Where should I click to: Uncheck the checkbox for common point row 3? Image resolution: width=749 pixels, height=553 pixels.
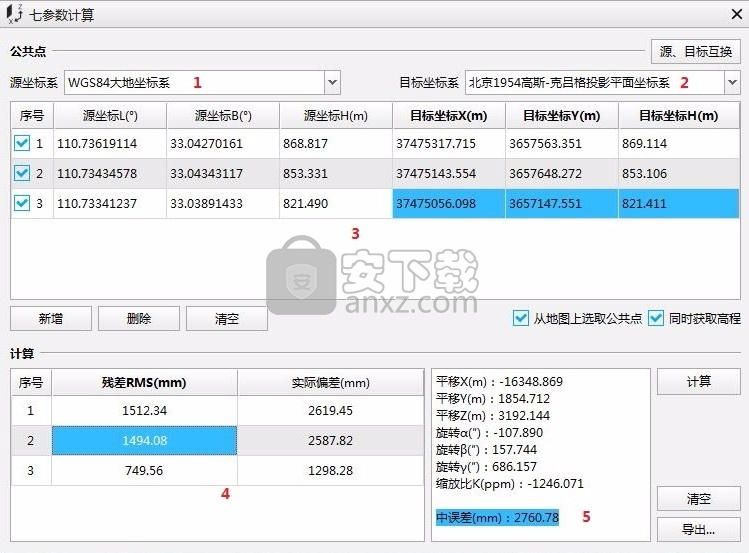pyautogui.click(x=22, y=203)
